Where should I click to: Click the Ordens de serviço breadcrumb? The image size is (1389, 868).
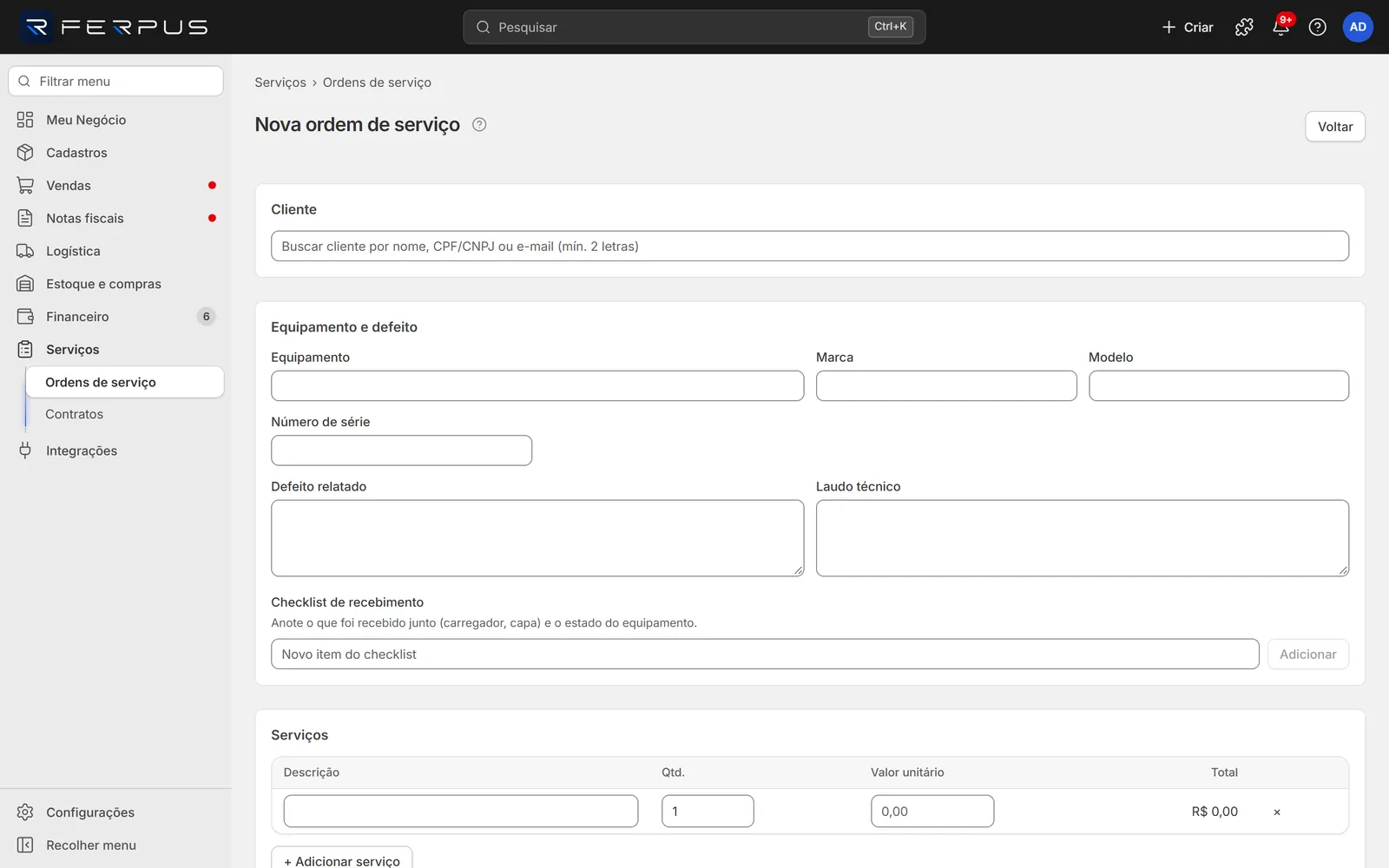[x=377, y=82]
